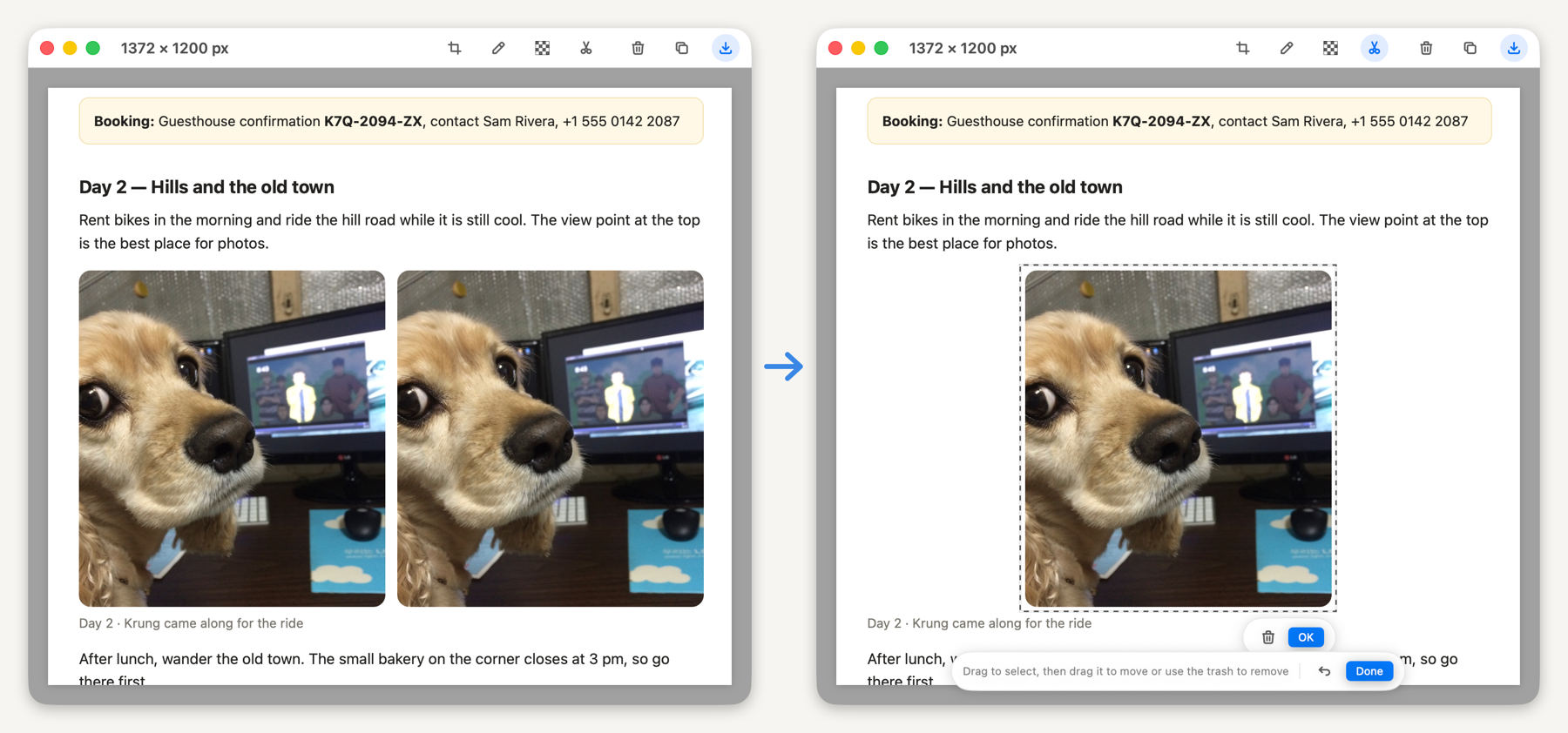Download the image from the right window toolbar
Image resolution: width=1568 pixels, height=733 pixels.
(x=1514, y=48)
